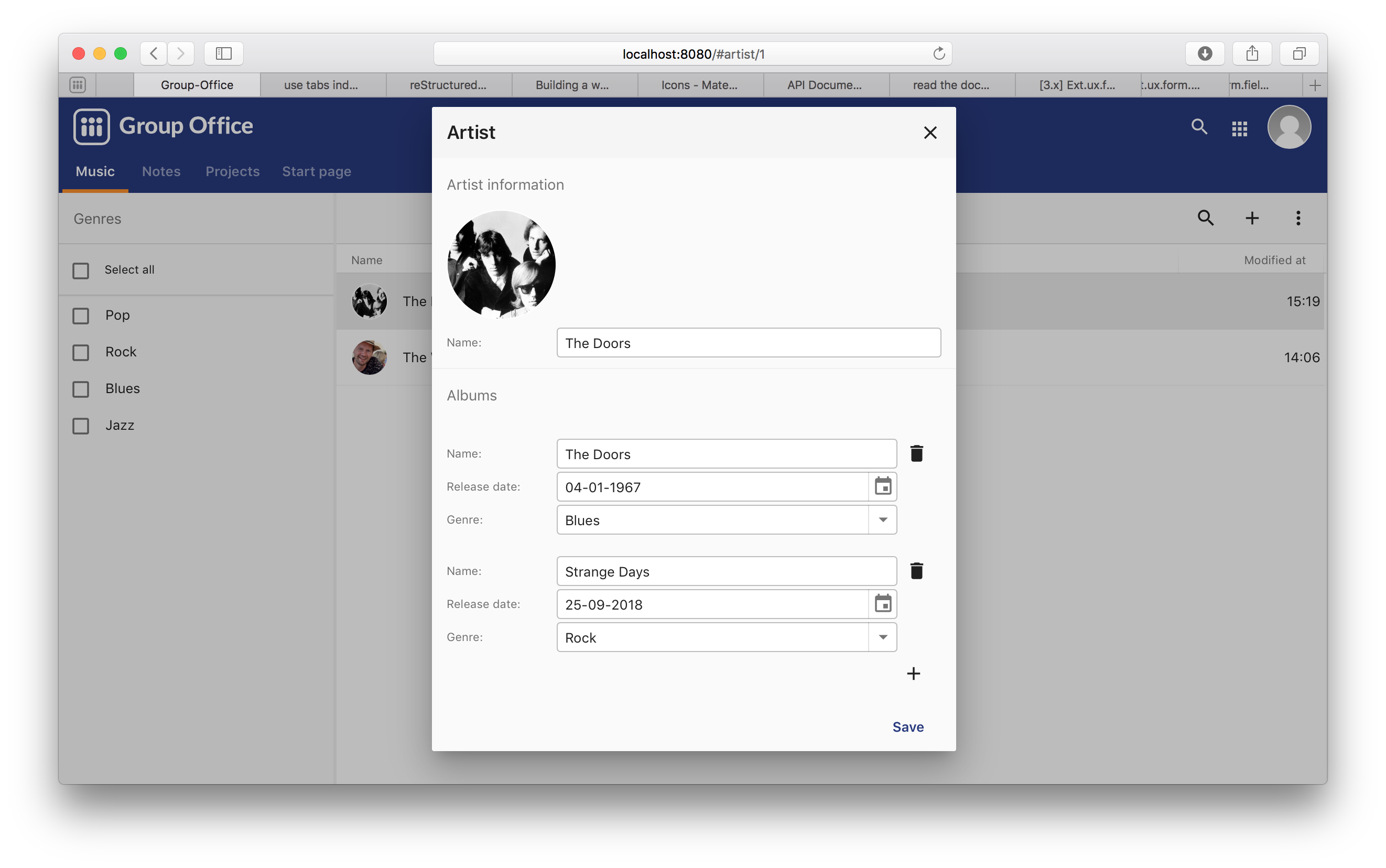Screen dimensions: 1386x868
Task: Save the artist changes
Action: point(908,727)
